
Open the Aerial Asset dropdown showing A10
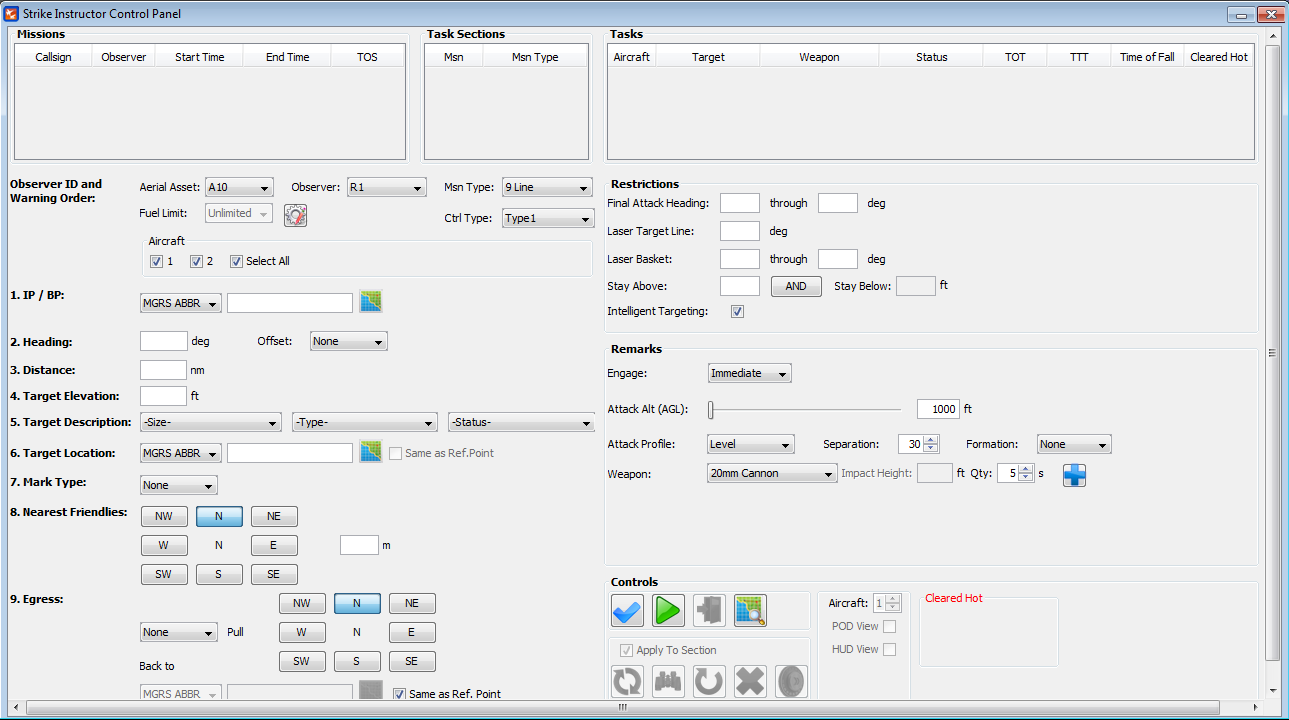click(x=239, y=188)
